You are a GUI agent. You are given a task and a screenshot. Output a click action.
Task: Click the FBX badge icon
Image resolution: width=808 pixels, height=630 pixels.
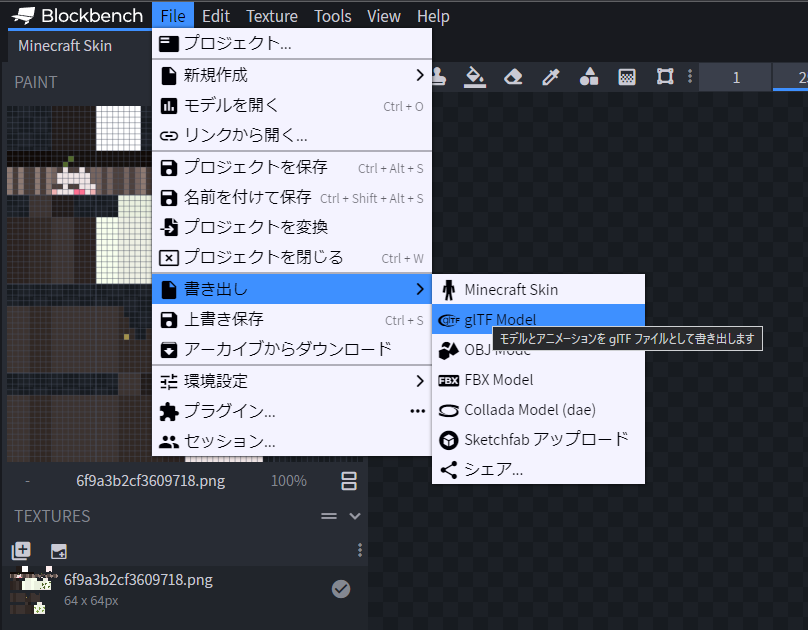(448, 381)
